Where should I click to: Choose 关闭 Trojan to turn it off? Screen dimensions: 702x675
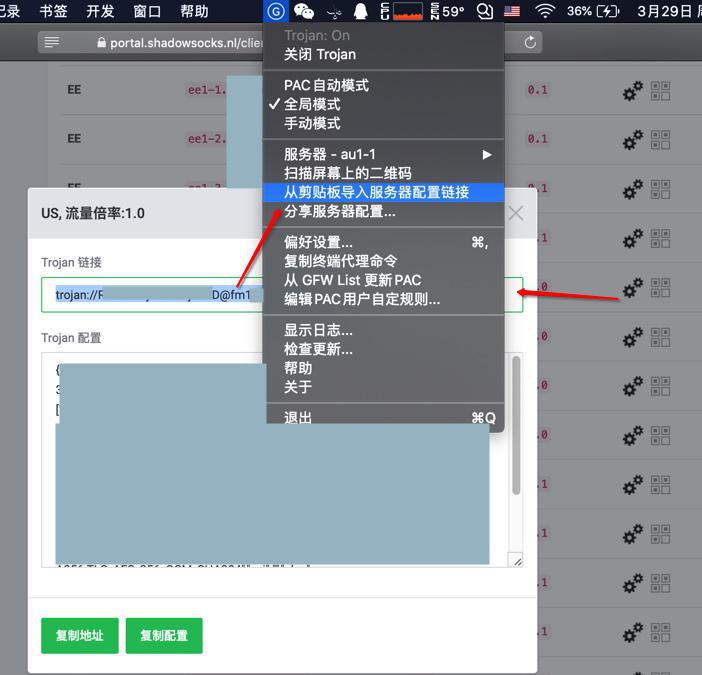383,55
